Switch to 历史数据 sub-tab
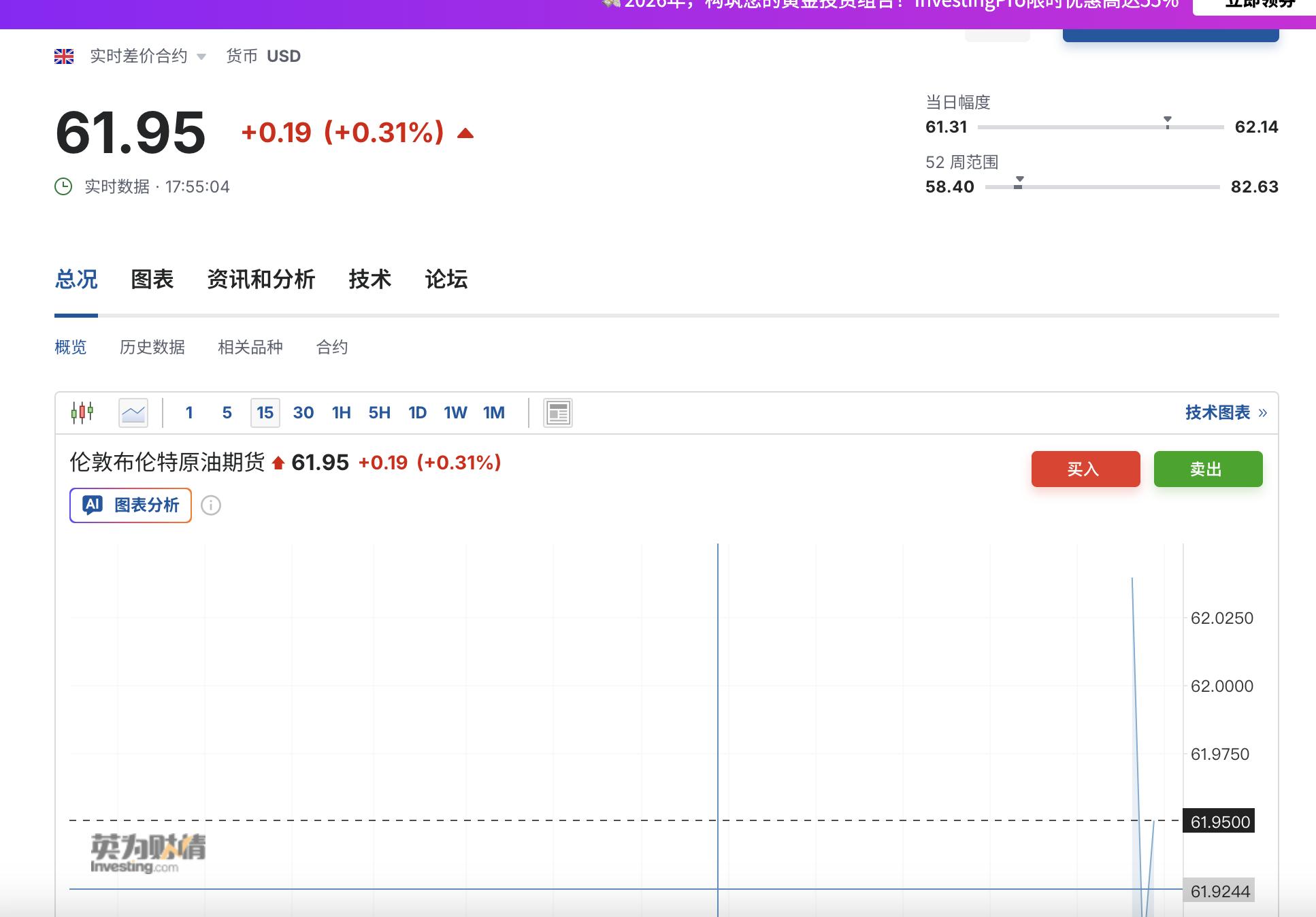 [152, 347]
